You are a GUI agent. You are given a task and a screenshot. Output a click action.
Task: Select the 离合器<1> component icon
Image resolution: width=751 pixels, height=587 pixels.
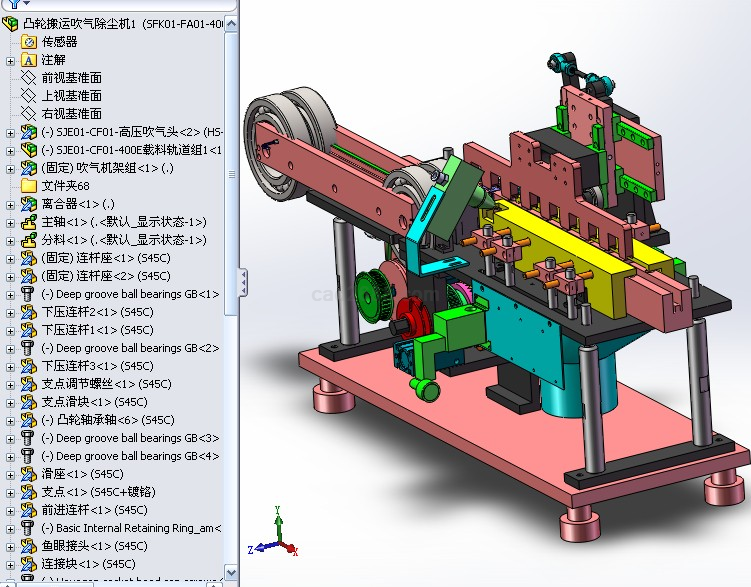click(28, 203)
